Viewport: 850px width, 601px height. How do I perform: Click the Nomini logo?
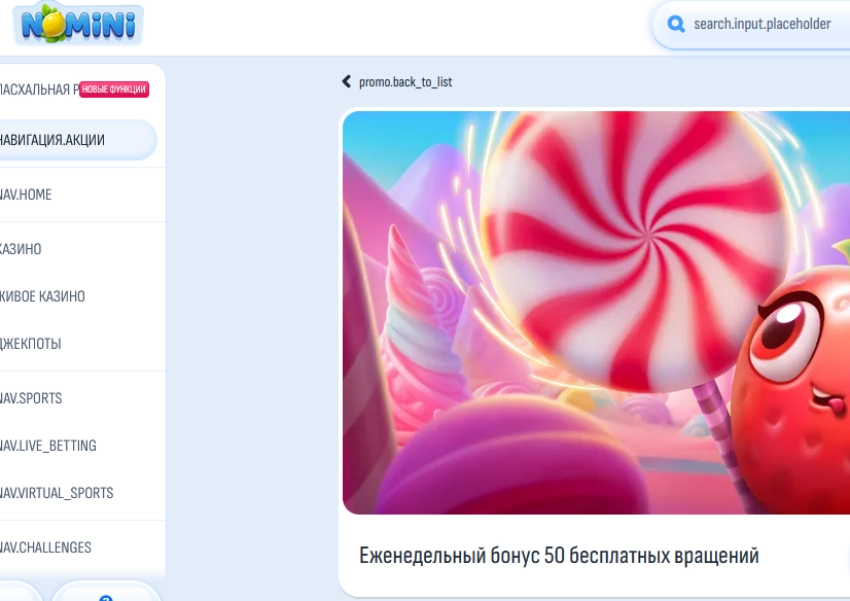click(x=78, y=24)
